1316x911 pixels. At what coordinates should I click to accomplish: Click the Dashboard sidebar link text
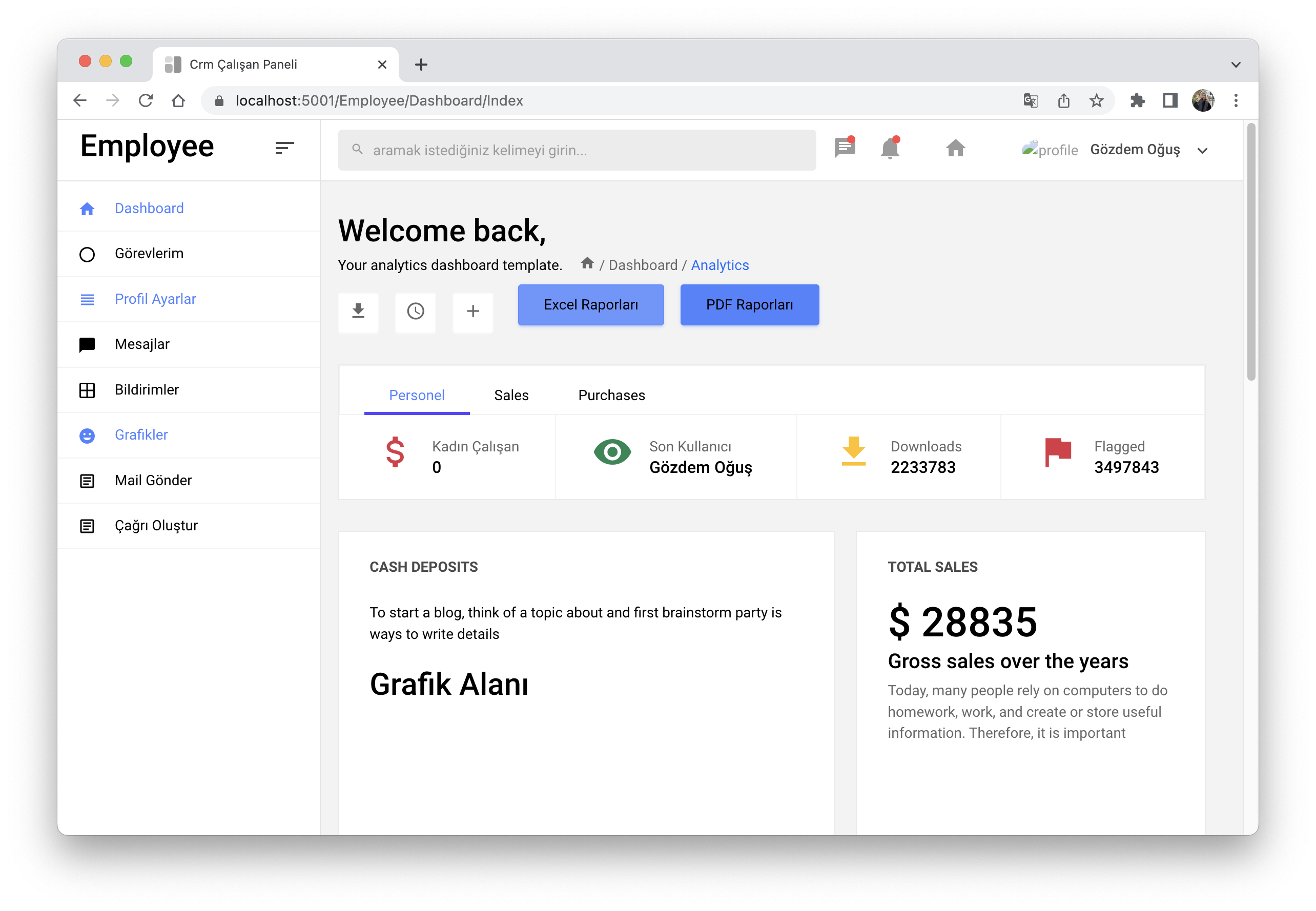pos(149,209)
